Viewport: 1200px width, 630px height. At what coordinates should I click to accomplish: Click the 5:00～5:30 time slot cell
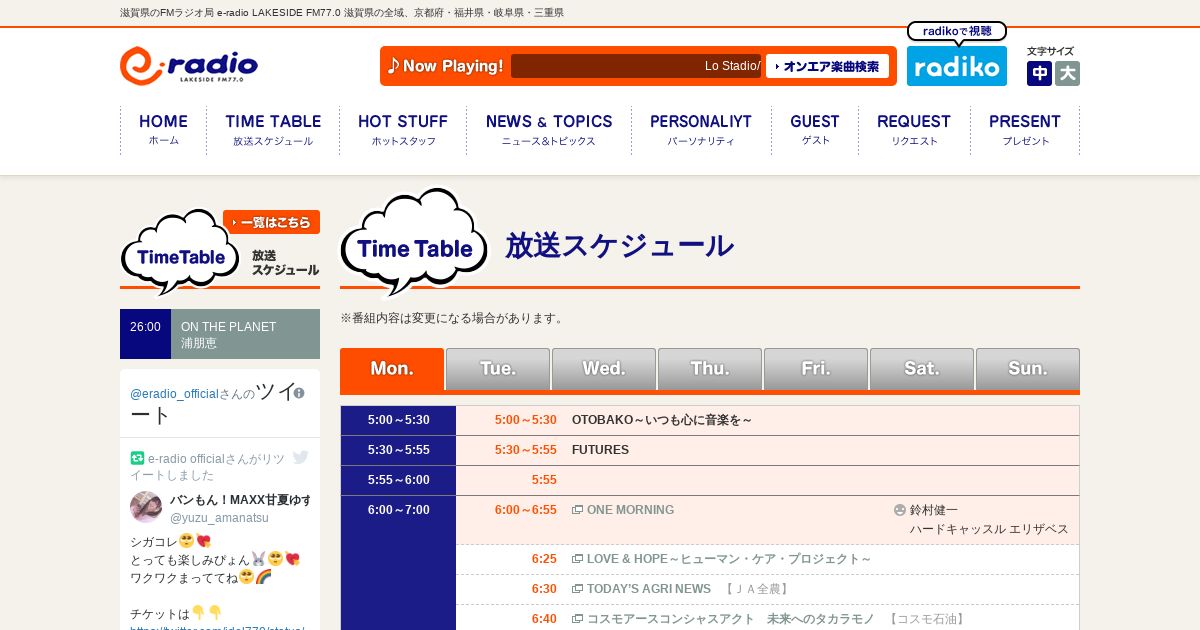[398, 420]
